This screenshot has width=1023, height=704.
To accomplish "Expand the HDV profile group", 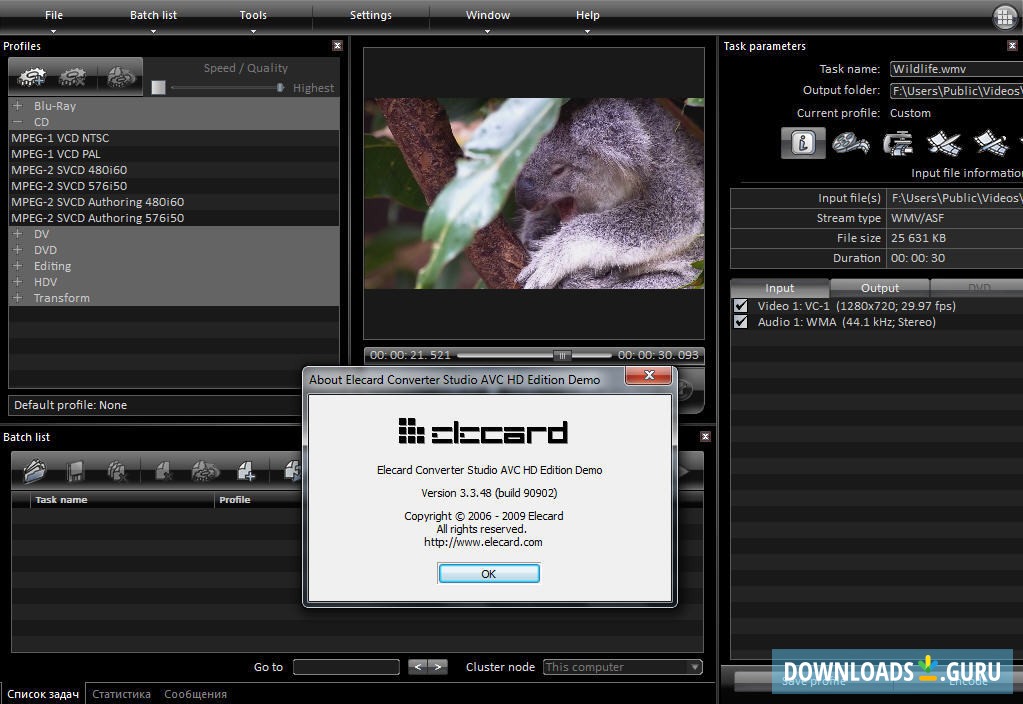I will 18,282.
